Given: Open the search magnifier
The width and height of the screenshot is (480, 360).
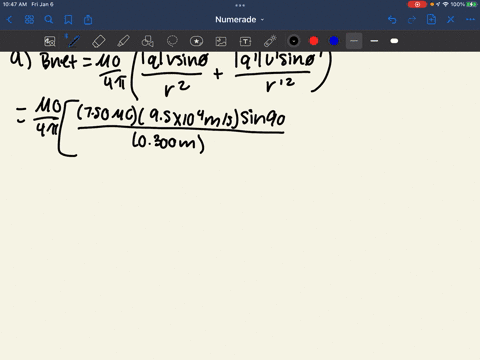Looking at the screenshot, I should (49, 20).
